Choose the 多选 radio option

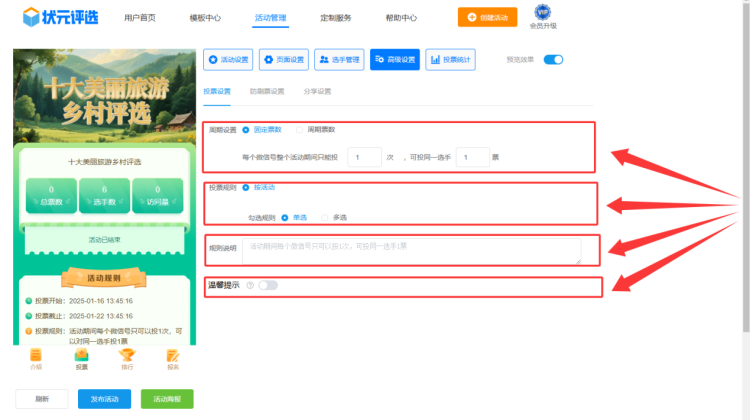coord(325,216)
